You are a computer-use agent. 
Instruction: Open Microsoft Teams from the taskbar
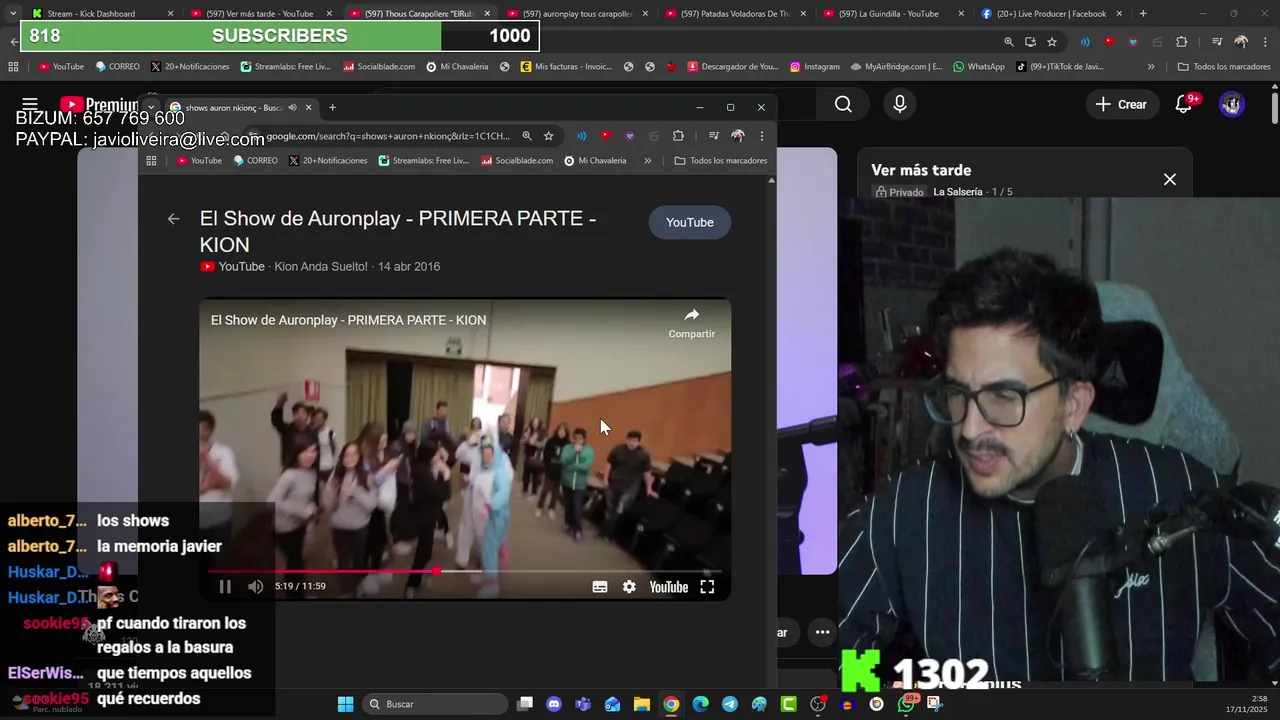(583, 704)
